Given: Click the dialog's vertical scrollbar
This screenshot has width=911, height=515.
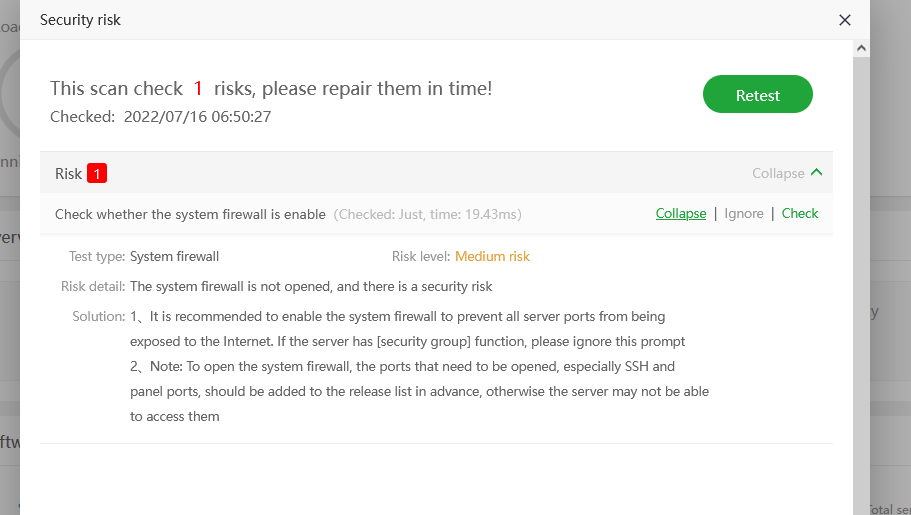Looking at the screenshot, I should pos(861,280).
